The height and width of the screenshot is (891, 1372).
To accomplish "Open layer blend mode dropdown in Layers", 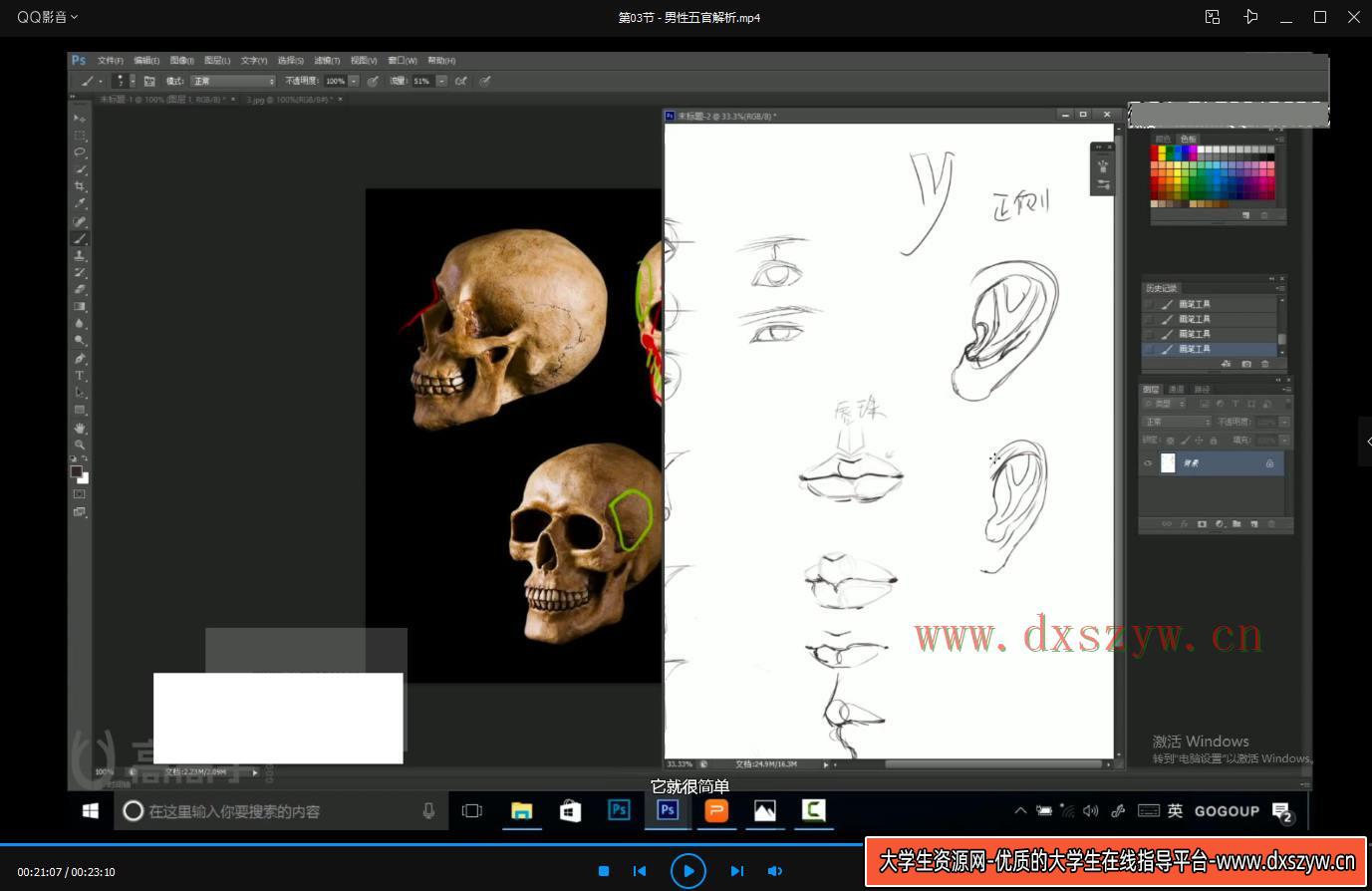I will (x=1177, y=422).
